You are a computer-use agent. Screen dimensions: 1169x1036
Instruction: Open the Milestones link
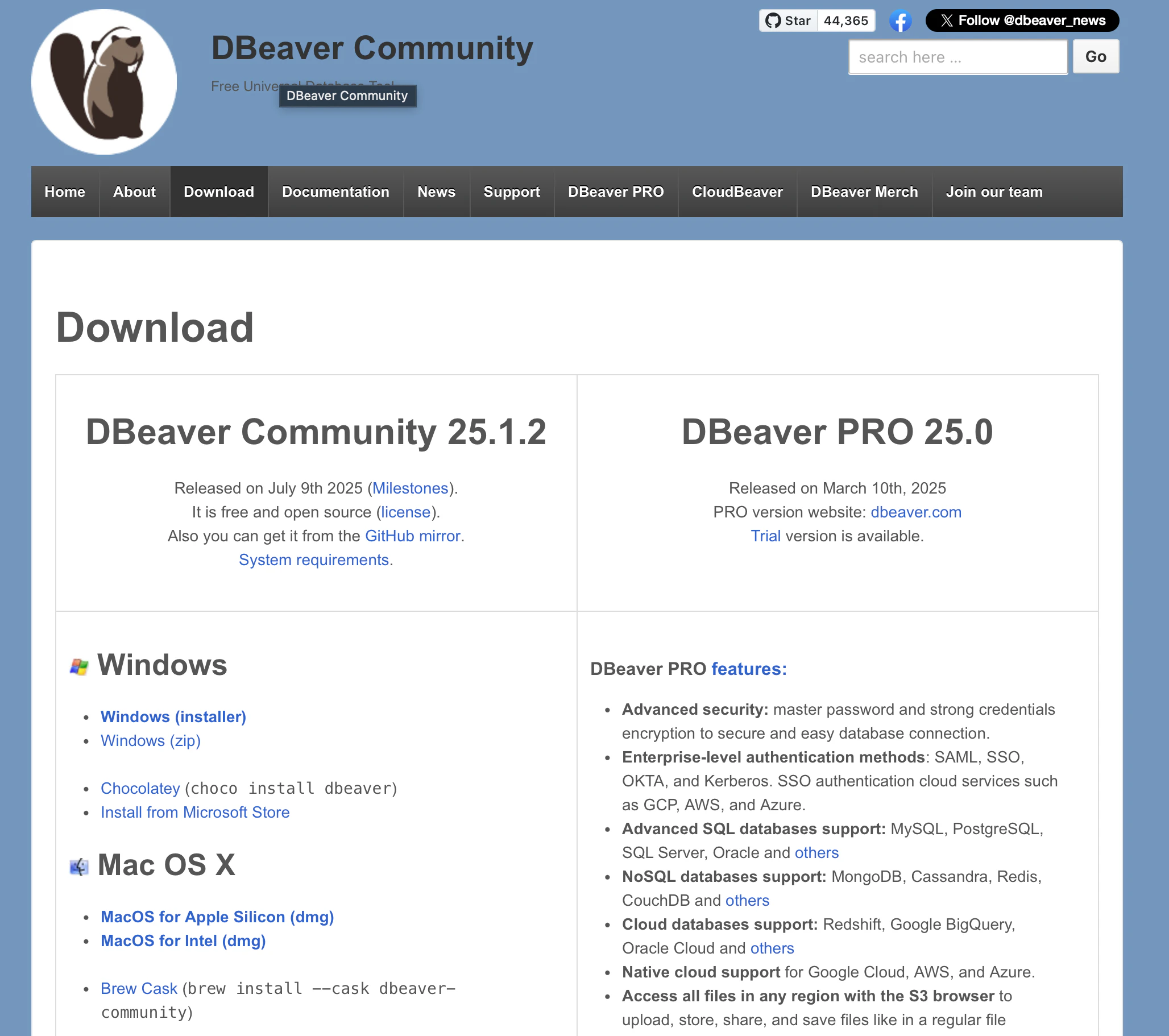tap(410, 488)
